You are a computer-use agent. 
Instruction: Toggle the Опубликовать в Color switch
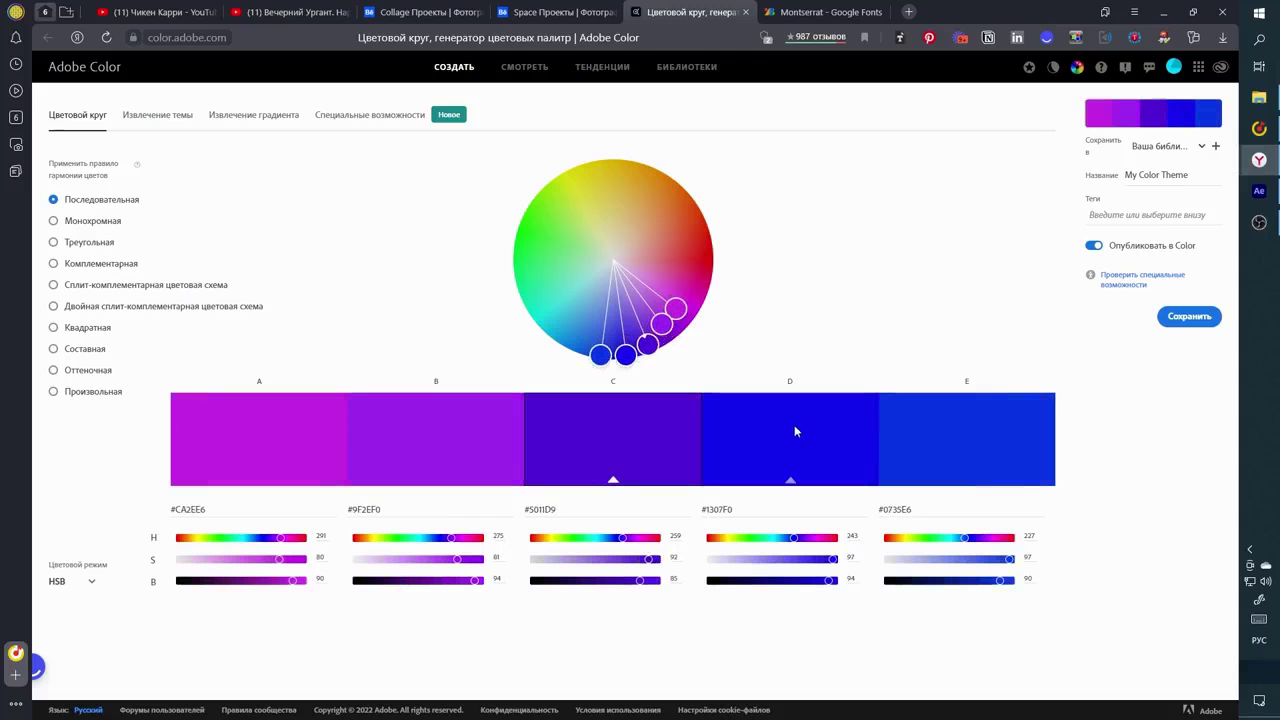1094,245
